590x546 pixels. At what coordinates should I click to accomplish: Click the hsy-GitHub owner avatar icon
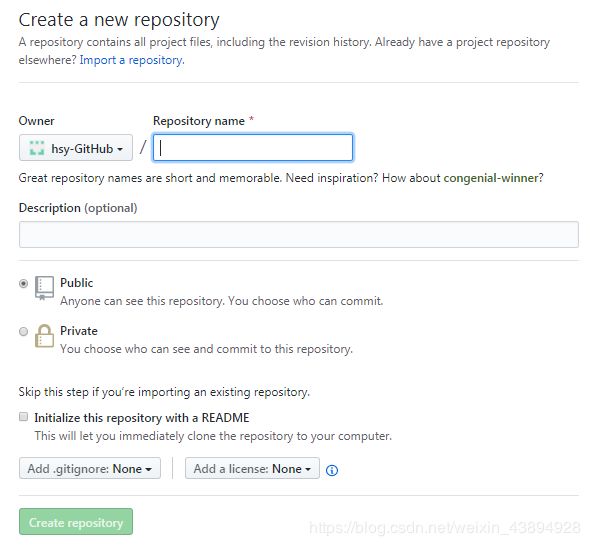tap(37, 148)
